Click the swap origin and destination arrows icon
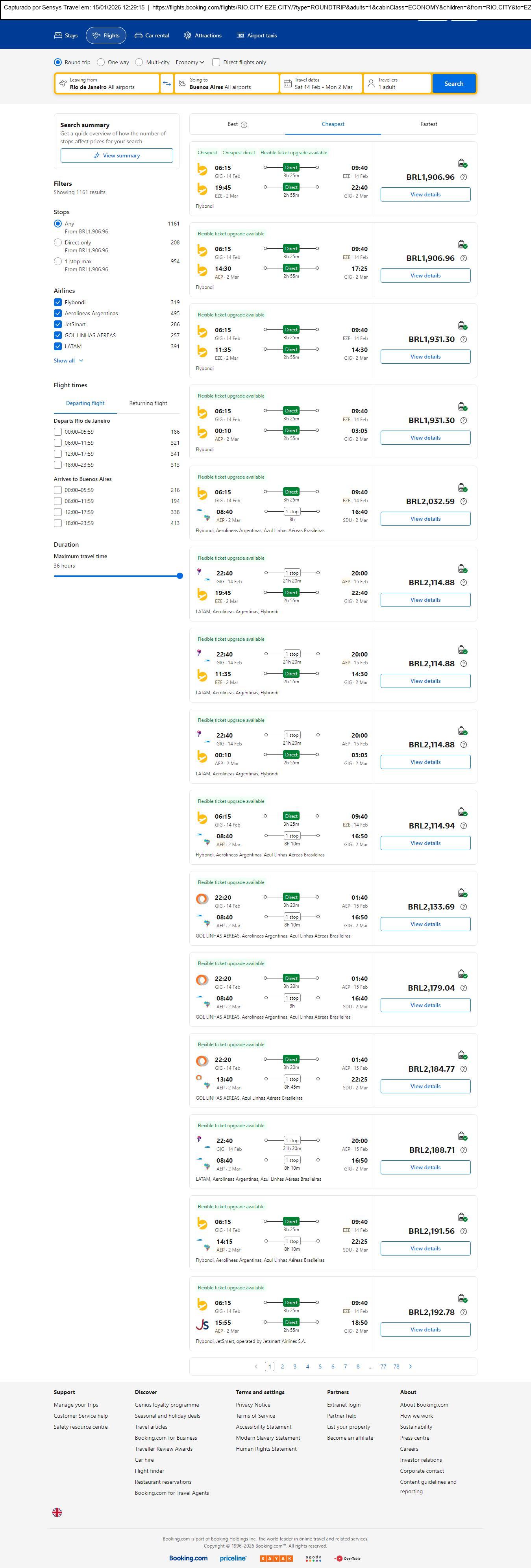 tap(167, 83)
